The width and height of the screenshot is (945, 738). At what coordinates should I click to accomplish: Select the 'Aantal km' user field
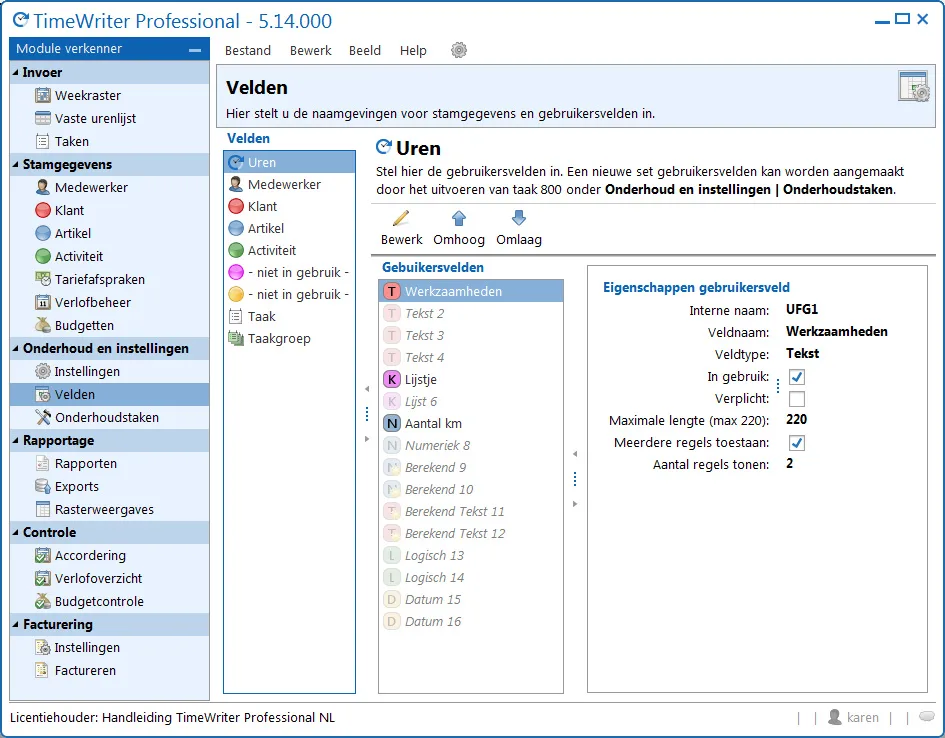[471, 424]
